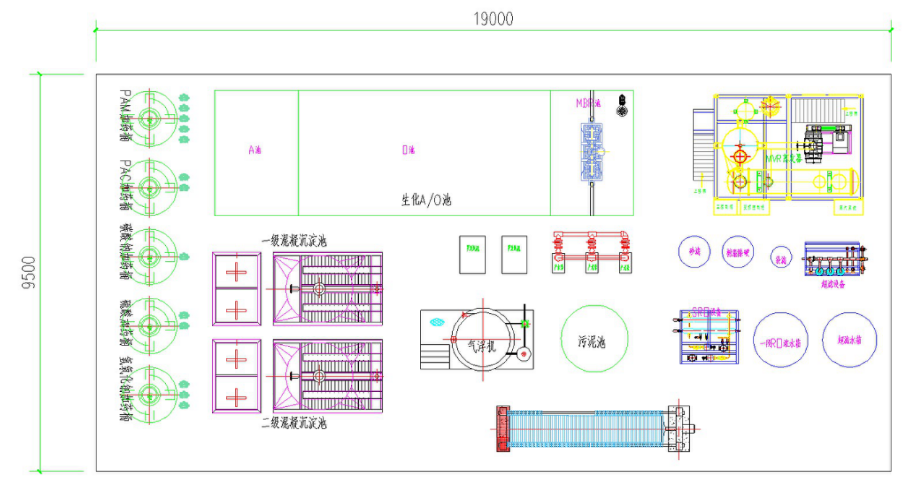Select the 气浮机 flotation machine drawing
Viewport: 923px width, 482px height.
476,339
